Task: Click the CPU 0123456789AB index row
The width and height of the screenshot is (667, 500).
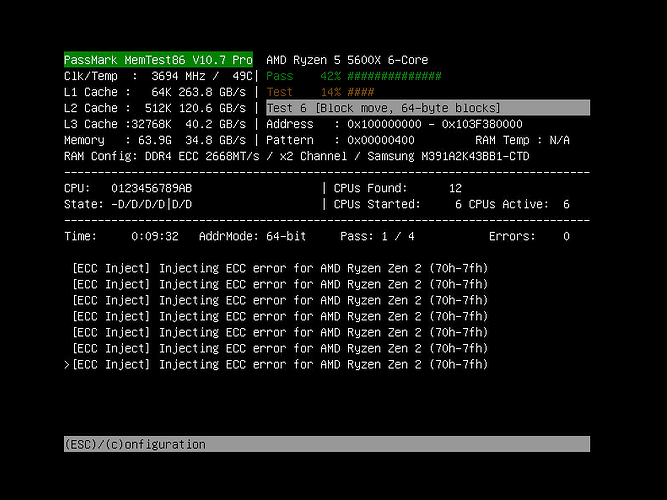Action: pyautogui.click(x=128, y=188)
